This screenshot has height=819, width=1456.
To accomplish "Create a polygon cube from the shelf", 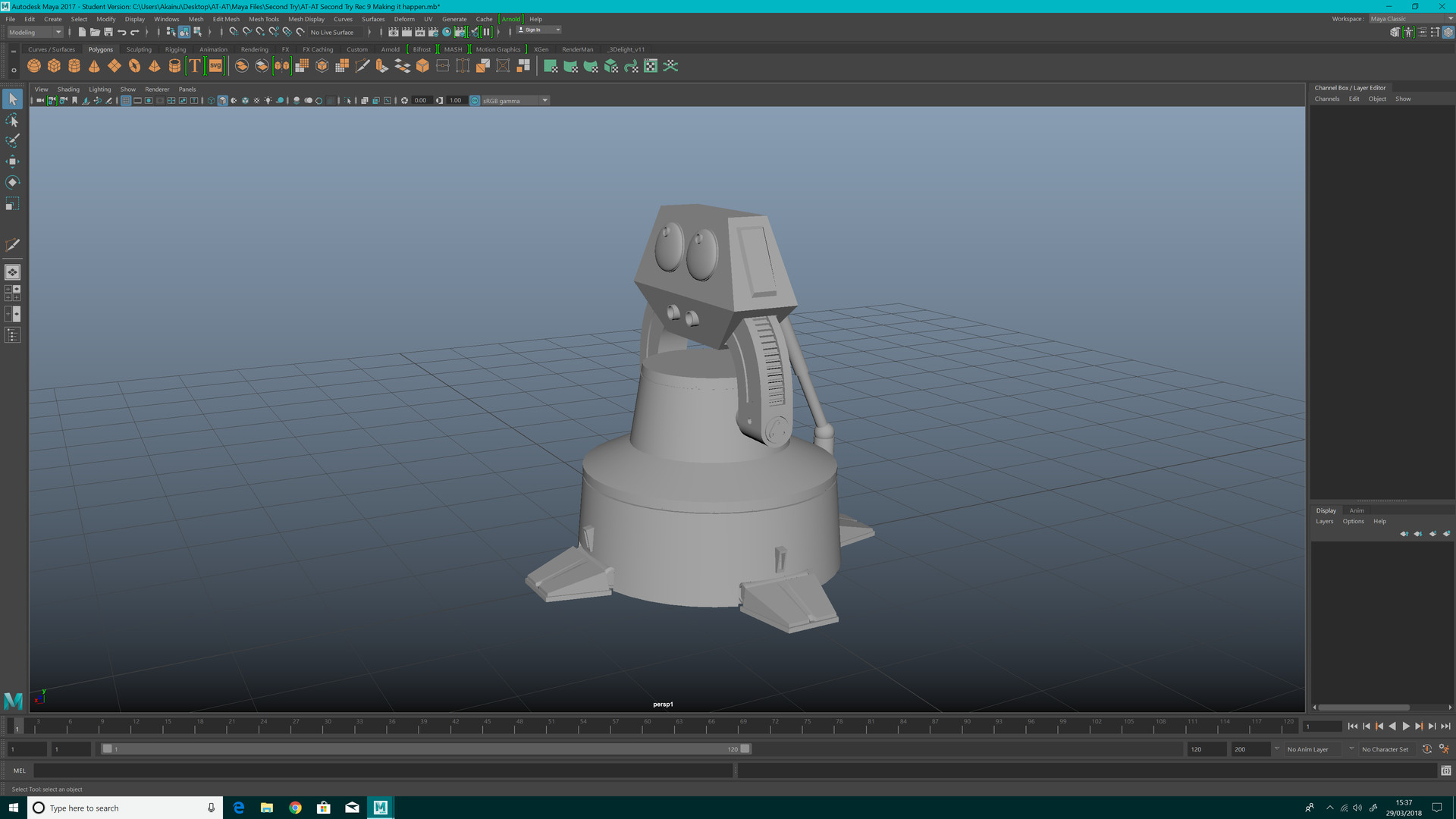I will tap(54, 67).
